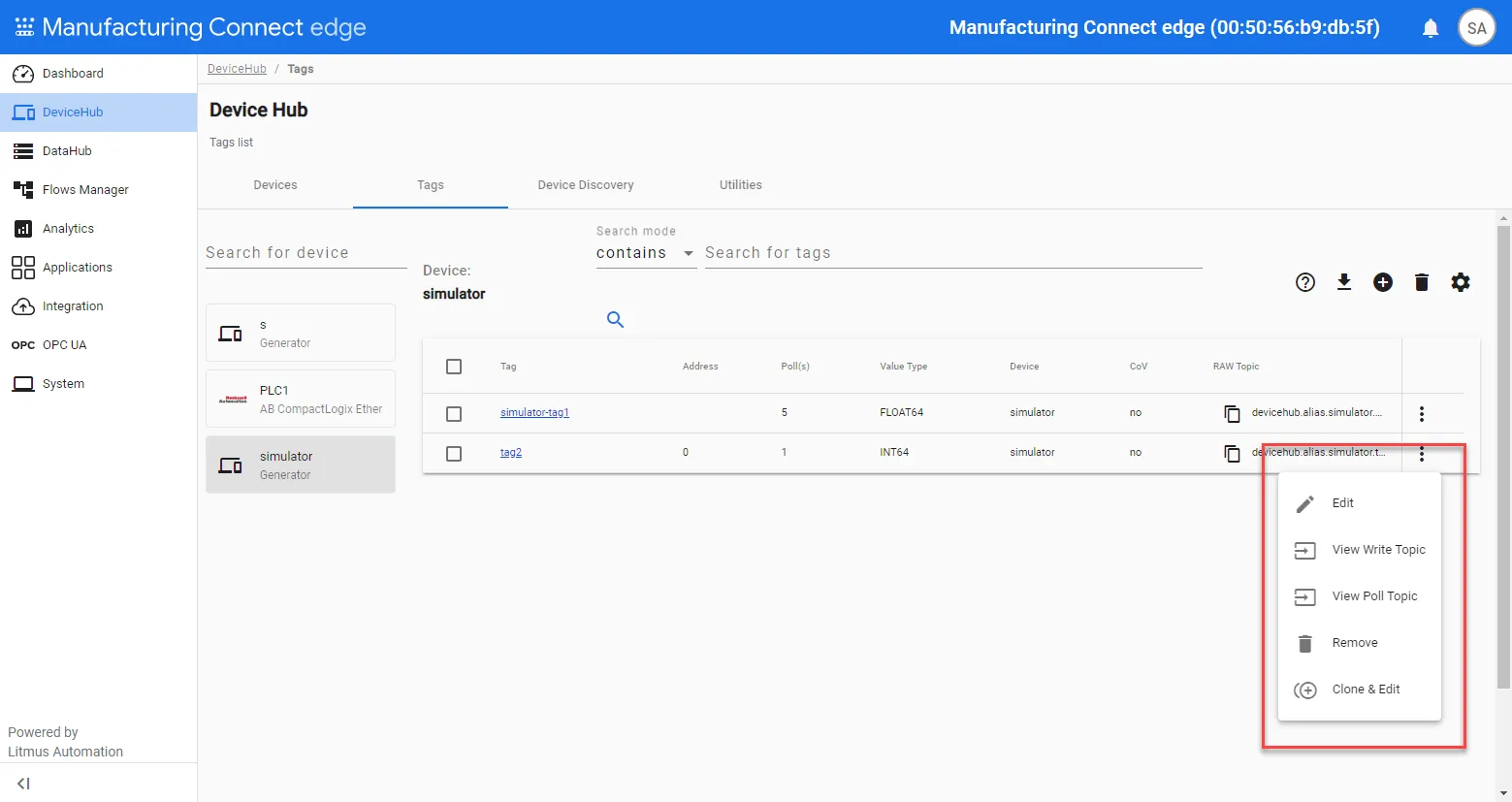Image resolution: width=1512 pixels, height=802 pixels.
Task: Open Analytics from sidebar
Action: [98, 229]
